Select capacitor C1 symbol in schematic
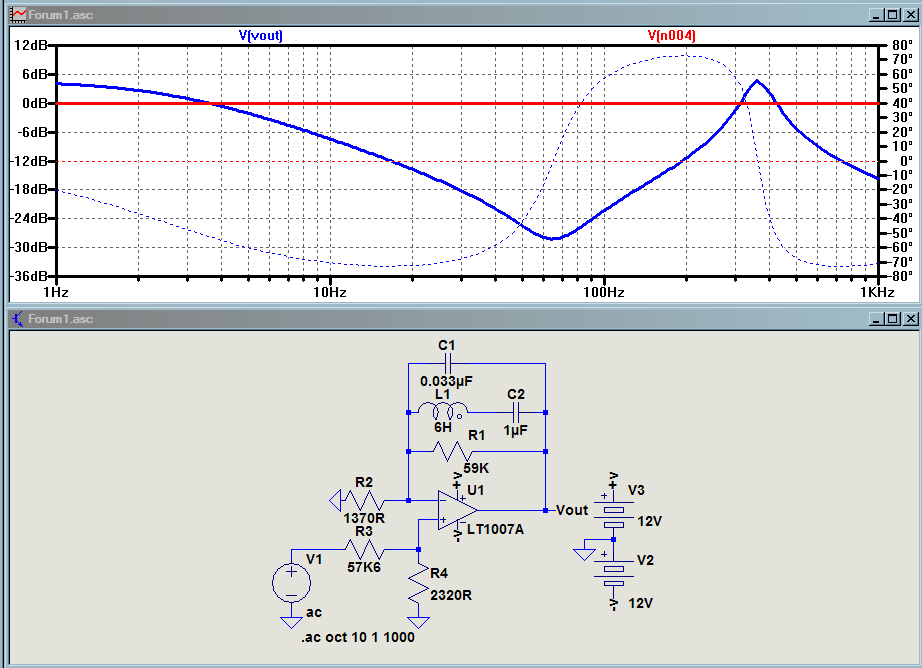 pos(447,363)
